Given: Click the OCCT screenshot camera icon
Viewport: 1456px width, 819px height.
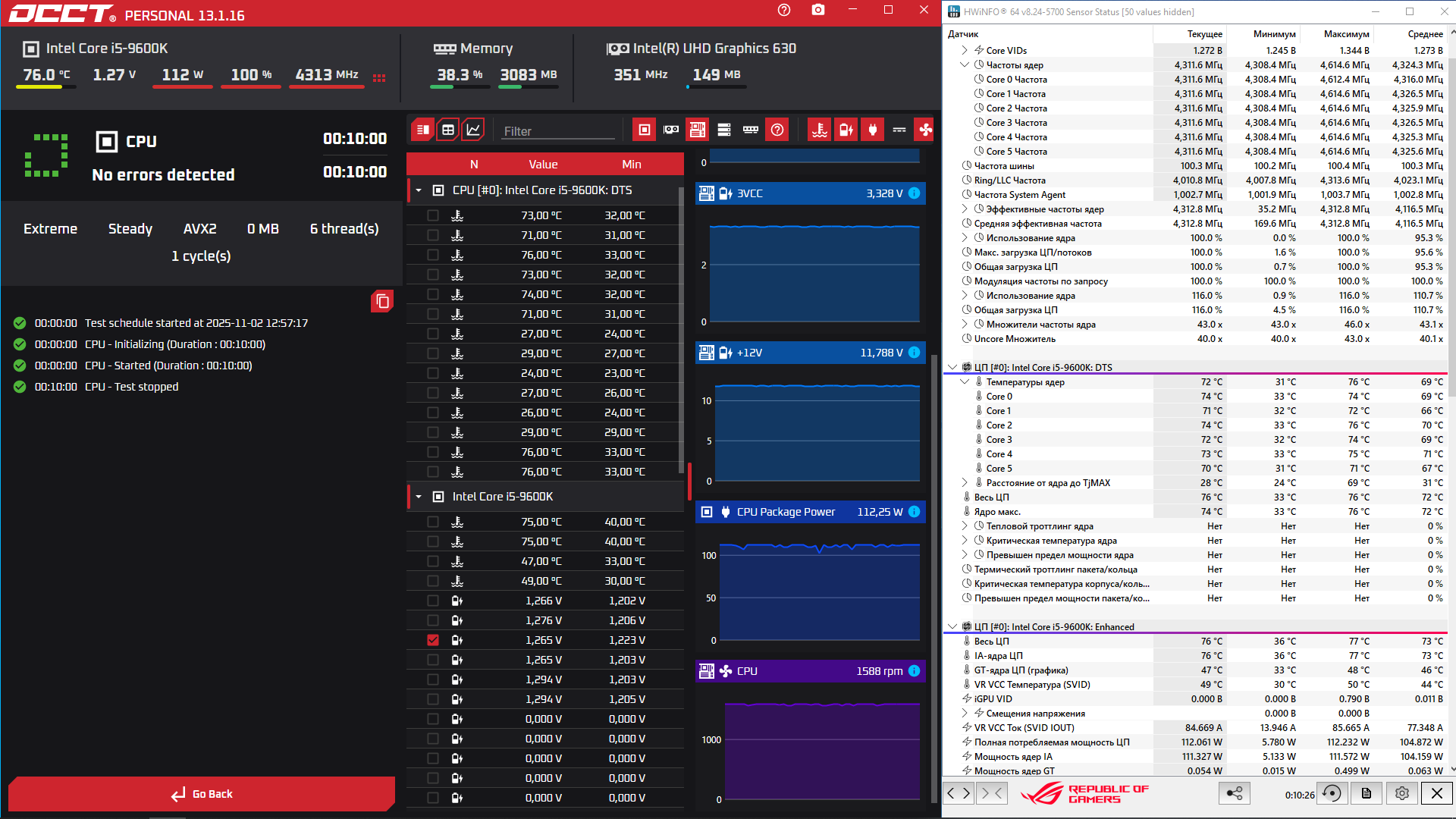Looking at the screenshot, I should pos(817,10).
